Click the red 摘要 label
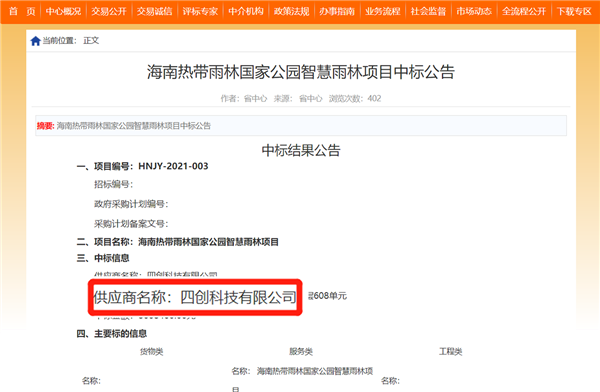 [x=46, y=126]
